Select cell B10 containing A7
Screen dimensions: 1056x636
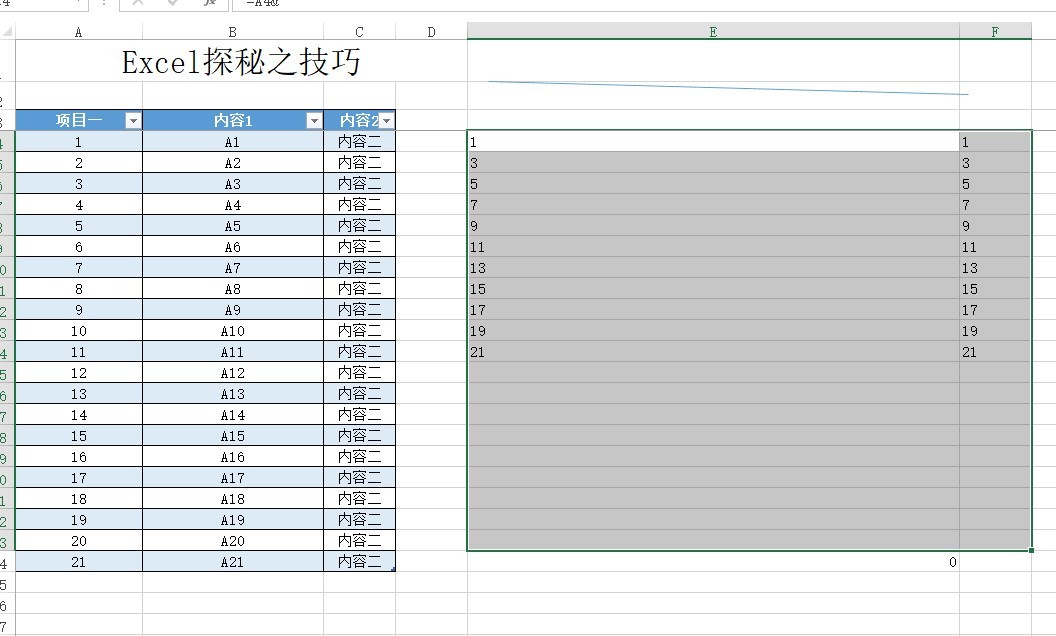coord(231,267)
